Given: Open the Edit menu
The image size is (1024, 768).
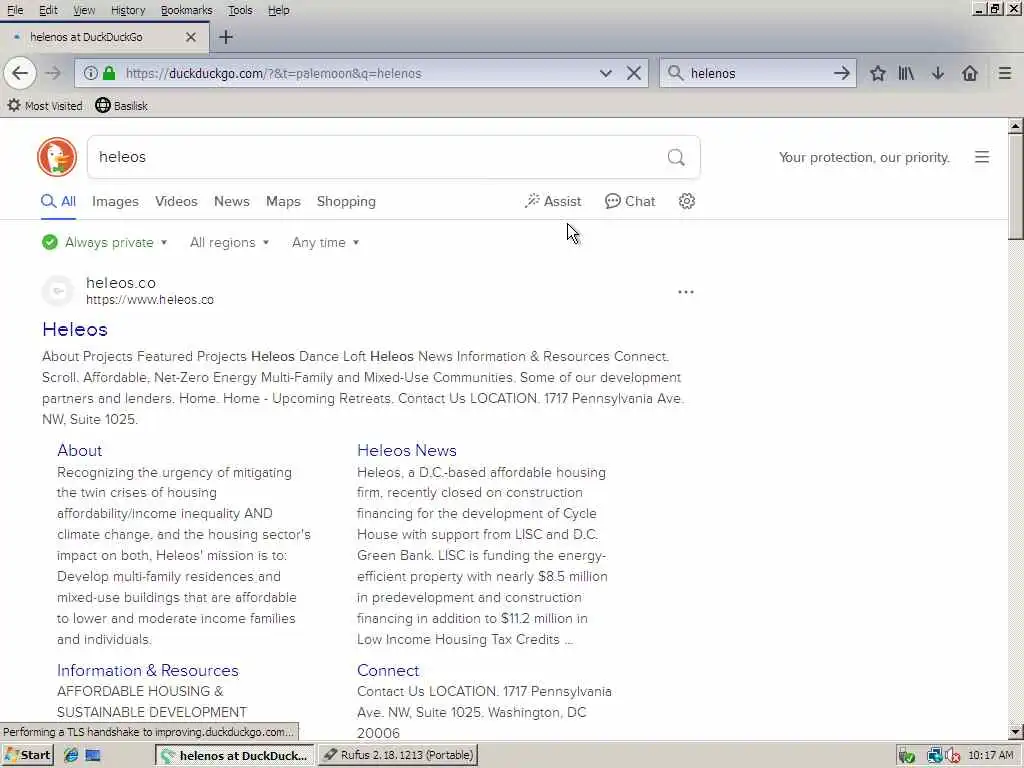Looking at the screenshot, I should [48, 10].
